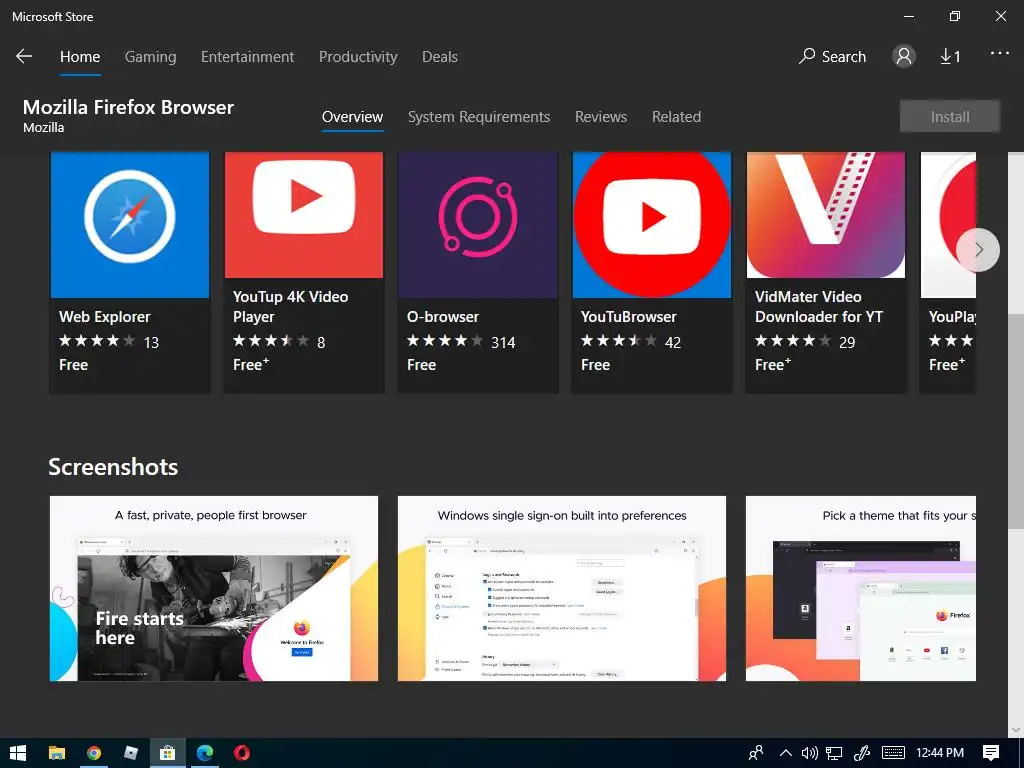Viewport: 1024px width, 768px height.
Task: Launch Opera browser from taskbar
Action: tap(242, 753)
